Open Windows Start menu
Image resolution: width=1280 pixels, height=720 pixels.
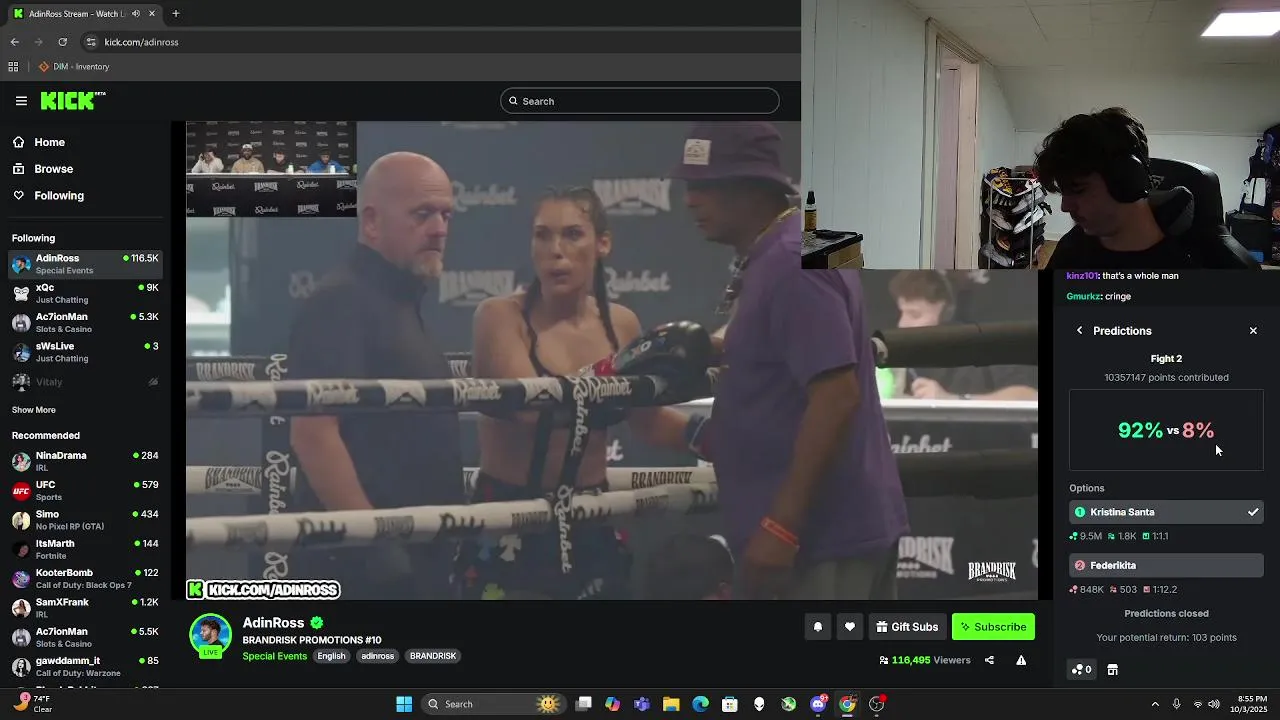click(404, 704)
